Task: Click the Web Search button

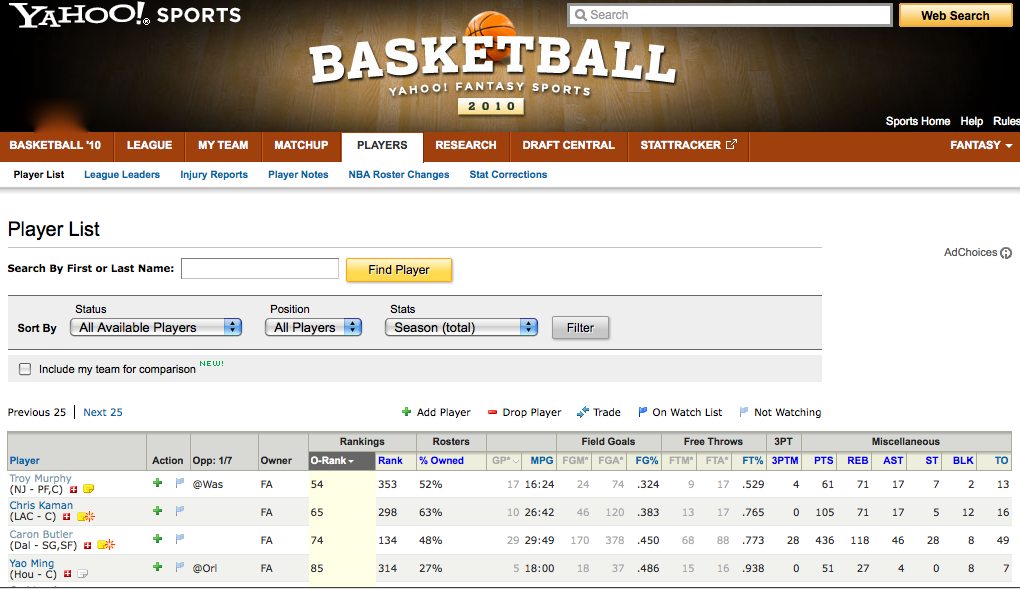Action: [x=955, y=15]
